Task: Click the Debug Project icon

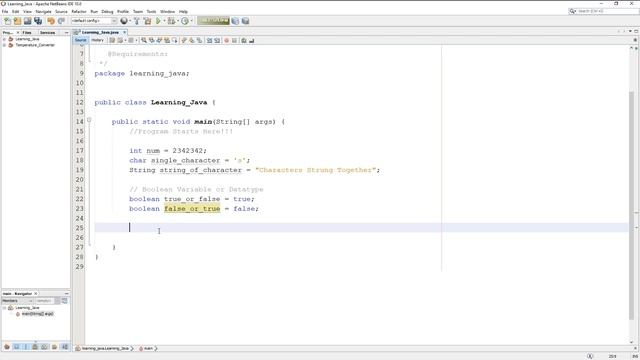Action: click(x=171, y=21)
